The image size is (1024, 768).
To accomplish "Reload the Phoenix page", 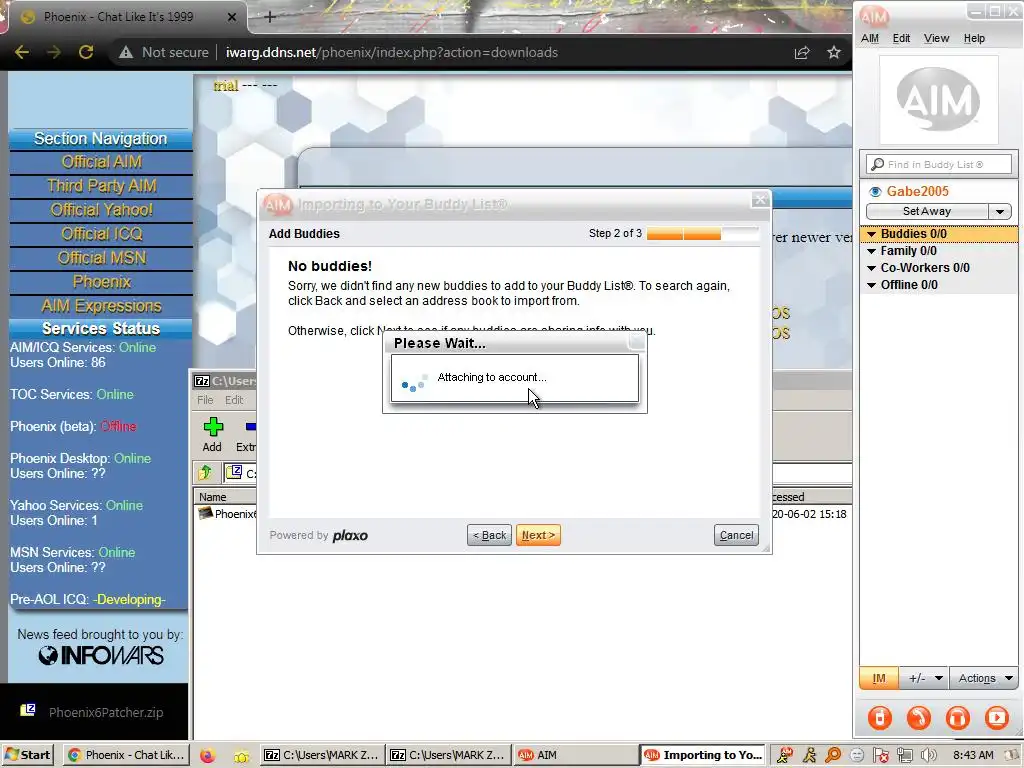I will click(86, 52).
